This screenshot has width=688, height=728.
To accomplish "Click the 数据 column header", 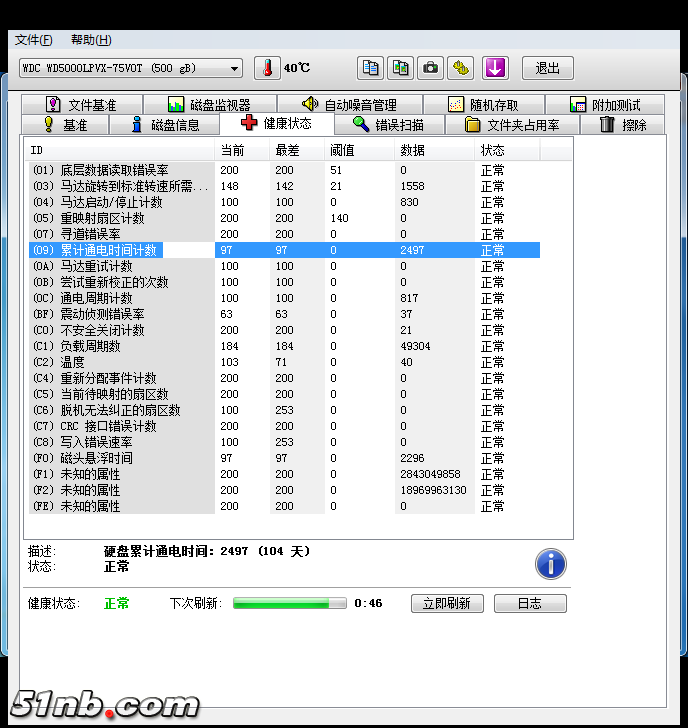I will click(x=434, y=150).
